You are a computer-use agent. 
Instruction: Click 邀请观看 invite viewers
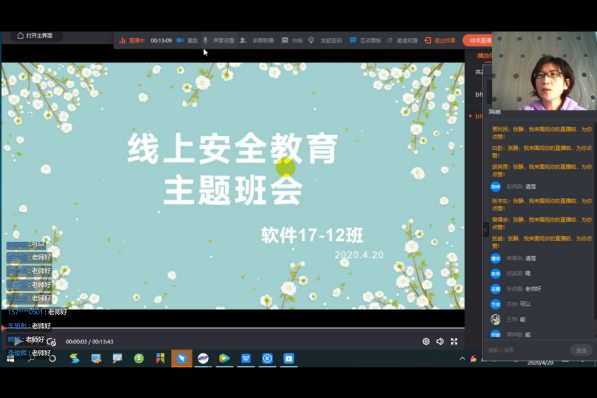coord(402,40)
